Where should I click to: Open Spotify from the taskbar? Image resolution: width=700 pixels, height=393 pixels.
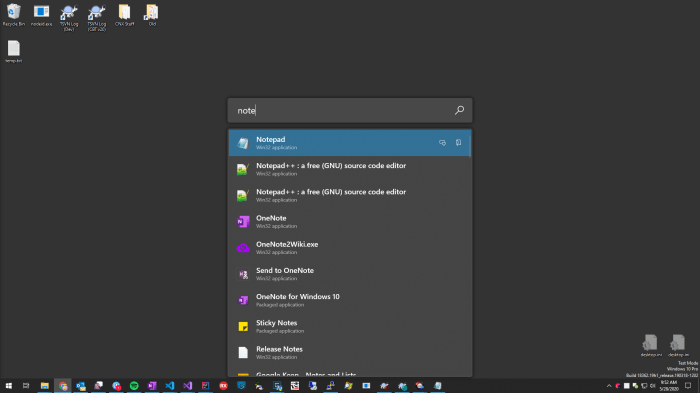click(134, 386)
